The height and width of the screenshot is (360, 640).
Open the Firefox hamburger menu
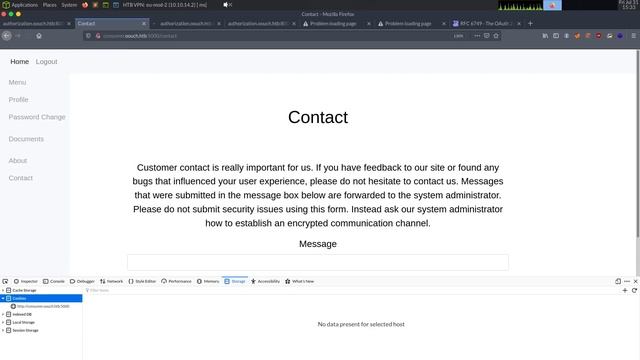tap(633, 36)
